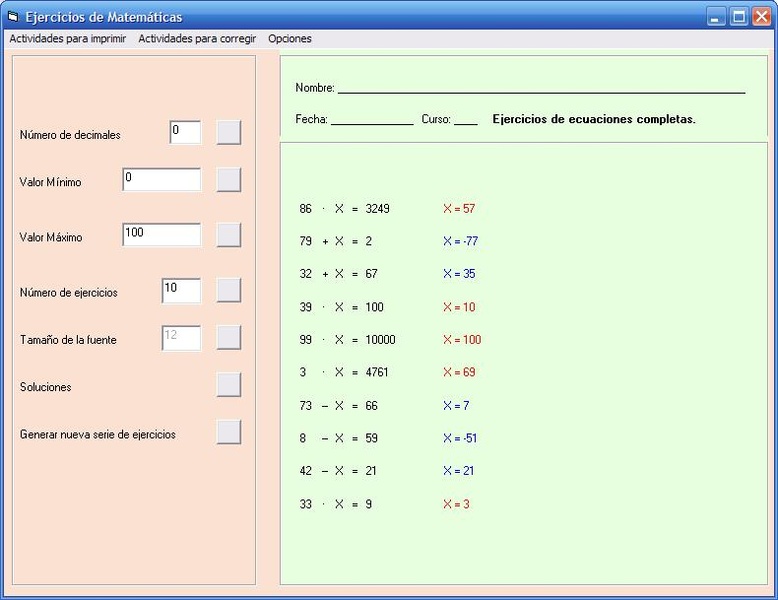This screenshot has height=600, width=778.
Task: Click the Tamaño de la fuente button
Action: click(x=229, y=338)
